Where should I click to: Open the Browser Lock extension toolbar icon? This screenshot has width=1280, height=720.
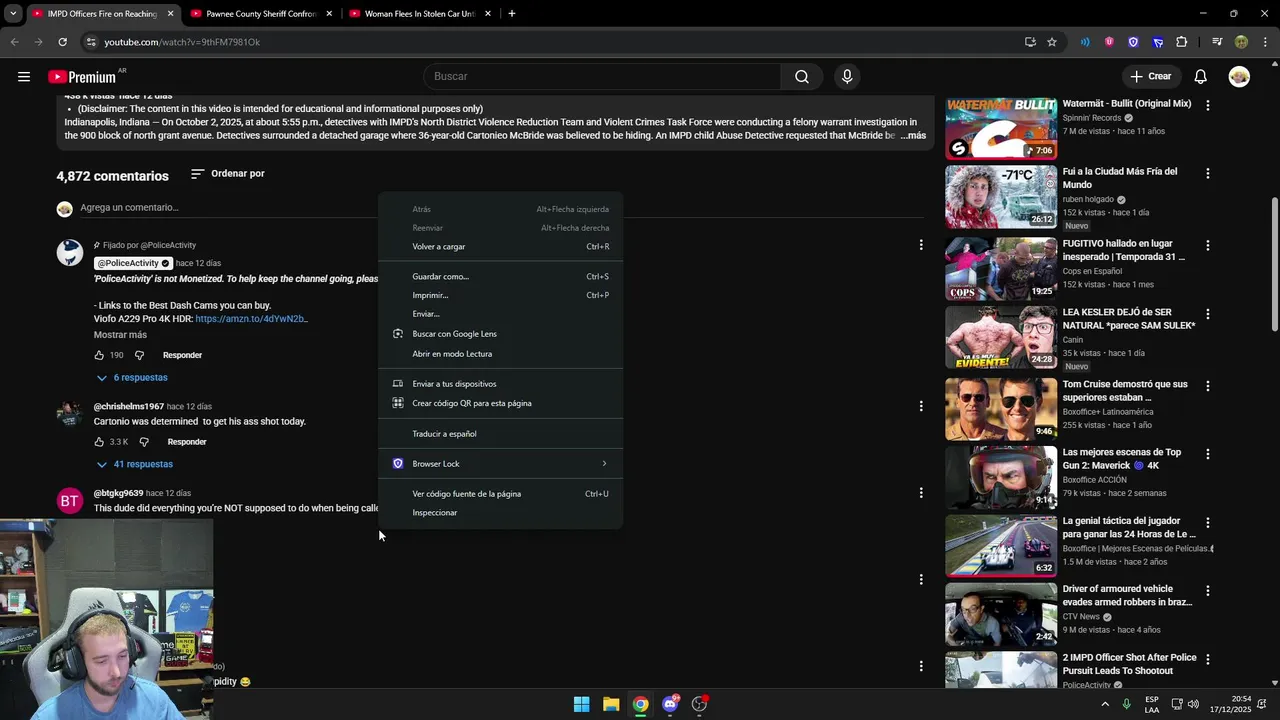(x=1133, y=42)
